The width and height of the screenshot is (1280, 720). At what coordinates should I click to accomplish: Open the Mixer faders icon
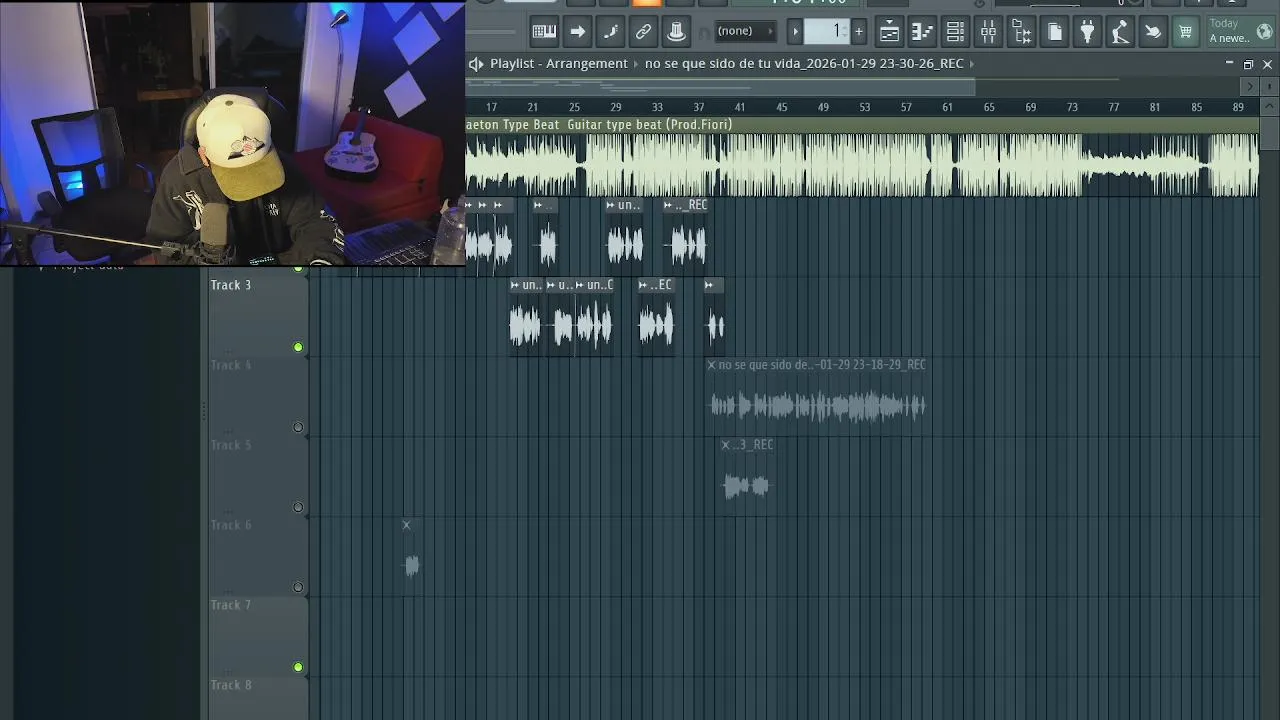(988, 32)
